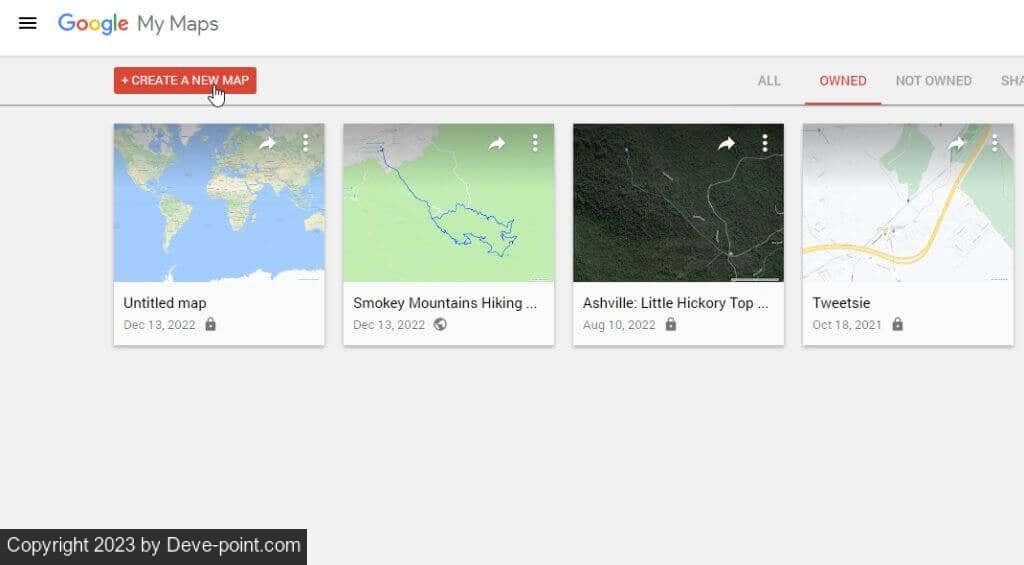The height and width of the screenshot is (565, 1024).
Task: Click the public globe icon on Smokey Mountains
Action: 440,325
